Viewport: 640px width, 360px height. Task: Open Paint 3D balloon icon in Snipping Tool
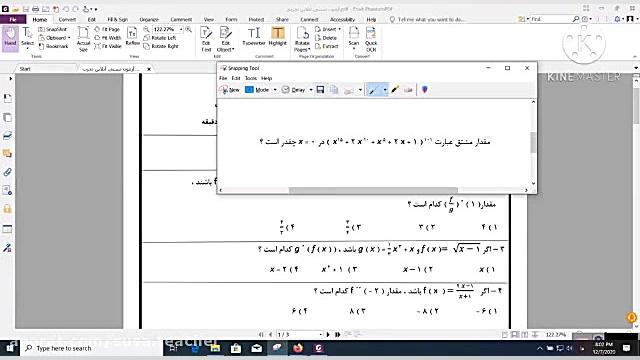click(424, 90)
